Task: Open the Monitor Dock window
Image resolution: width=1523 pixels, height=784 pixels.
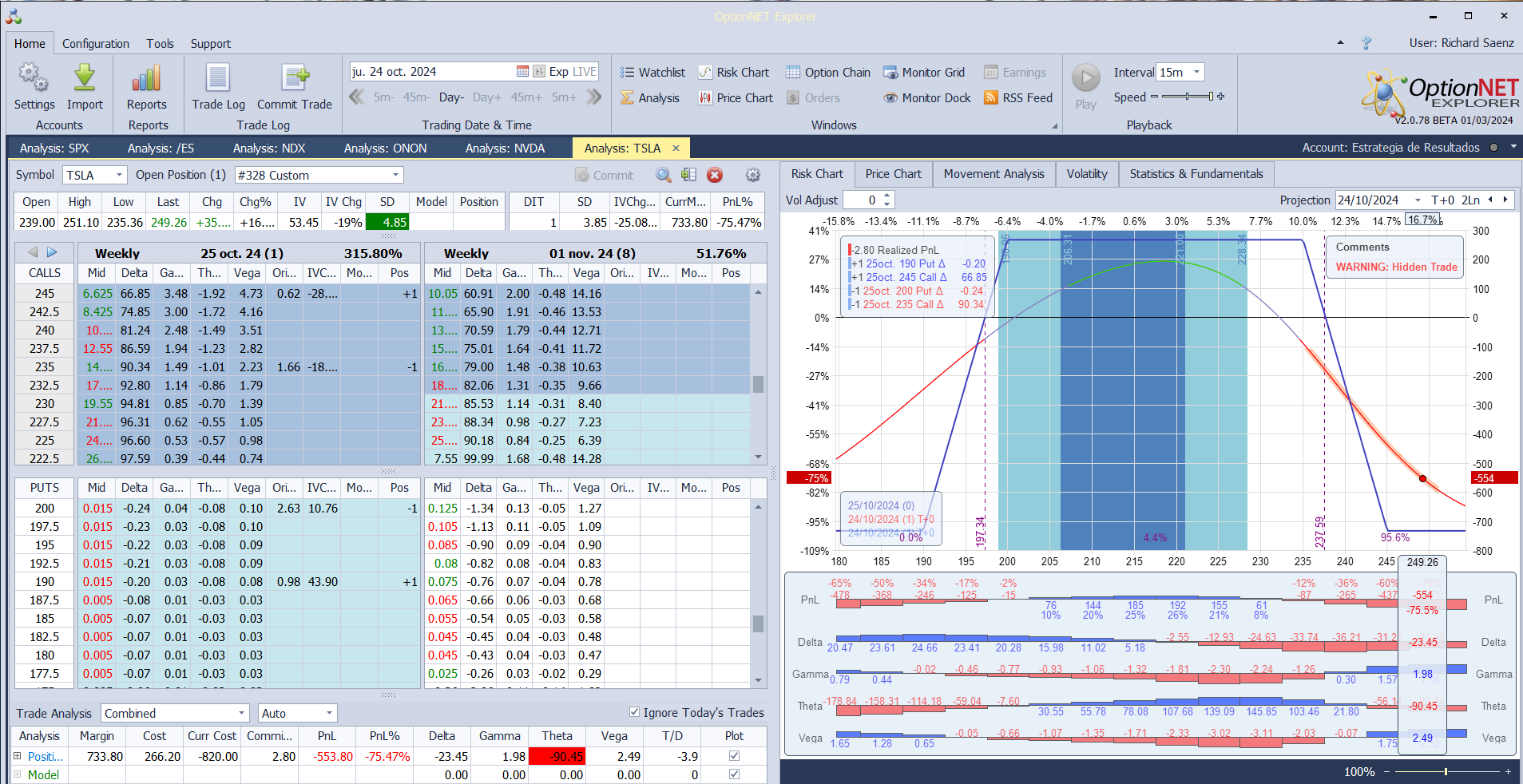Action: pyautogui.click(x=926, y=98)
